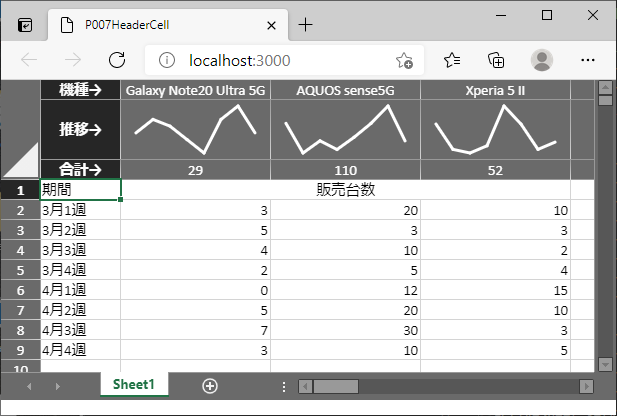Click horizontal scrollbar left arrow
Image resolution: width=617 pixels, height=416 pixels.
(305, 386)
